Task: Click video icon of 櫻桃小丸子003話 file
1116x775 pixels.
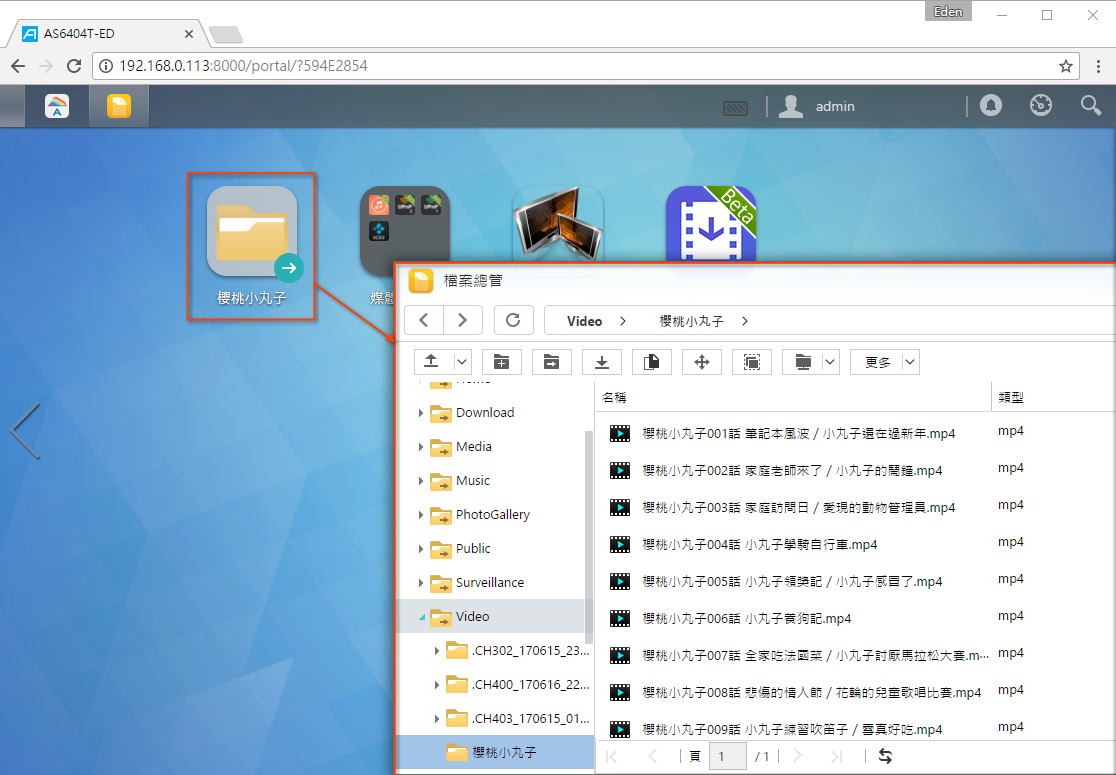Action: [x=620, y=507]
